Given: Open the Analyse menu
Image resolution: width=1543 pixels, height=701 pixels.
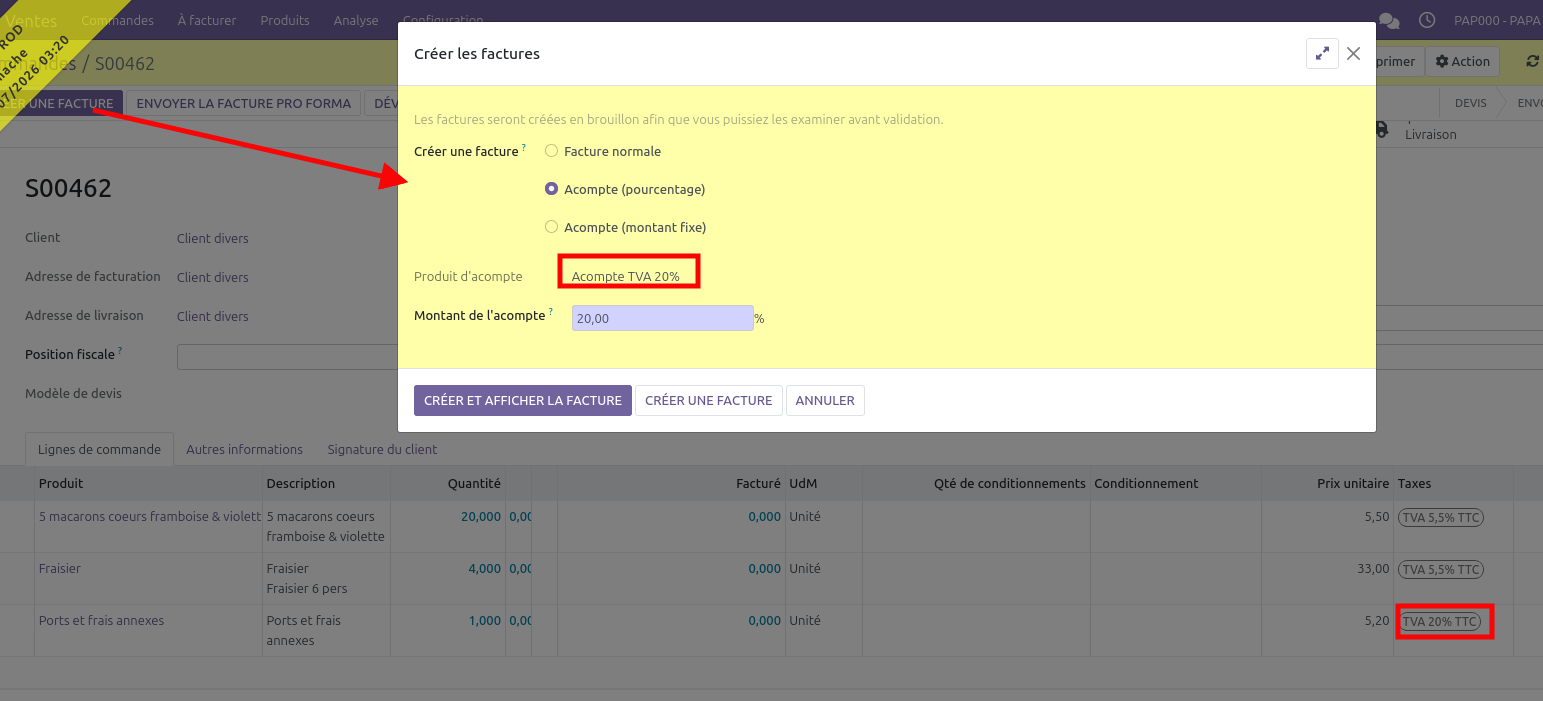Looking at the screenshot, I should click(x=356, y=20).
